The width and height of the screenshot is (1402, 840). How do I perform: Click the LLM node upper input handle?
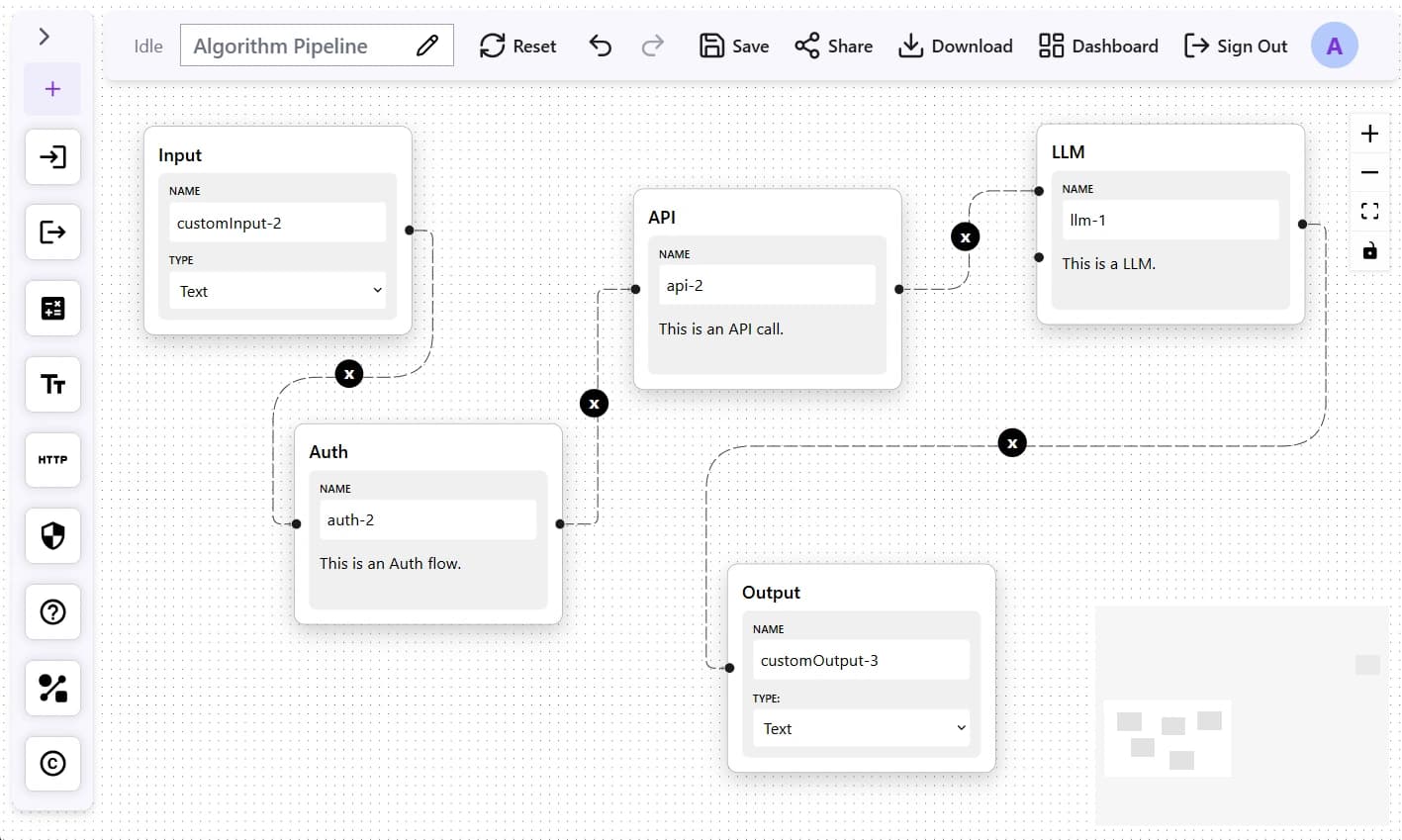[x=1039, y=191]
